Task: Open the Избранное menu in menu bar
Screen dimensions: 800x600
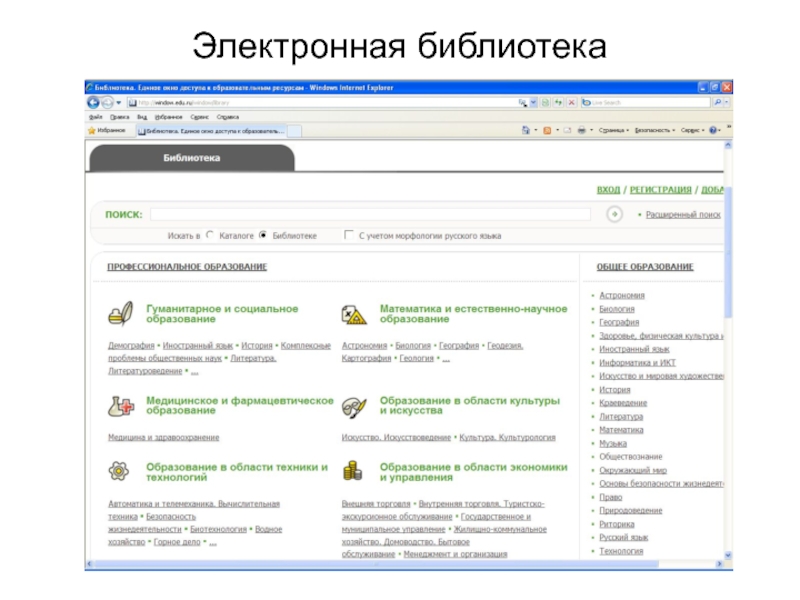Action: click(168, 117)
